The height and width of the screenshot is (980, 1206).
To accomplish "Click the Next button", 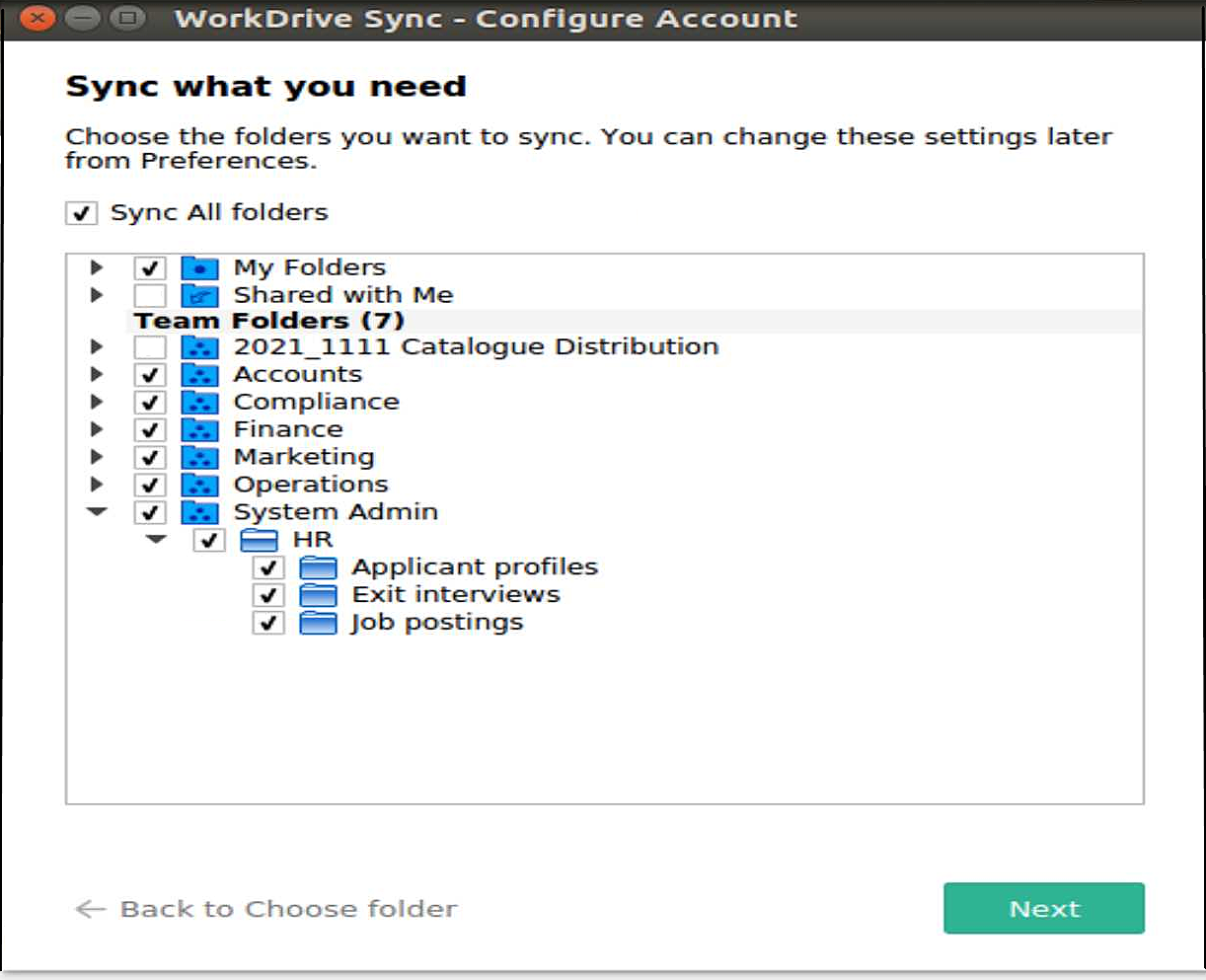I will tap(1044, 908).
